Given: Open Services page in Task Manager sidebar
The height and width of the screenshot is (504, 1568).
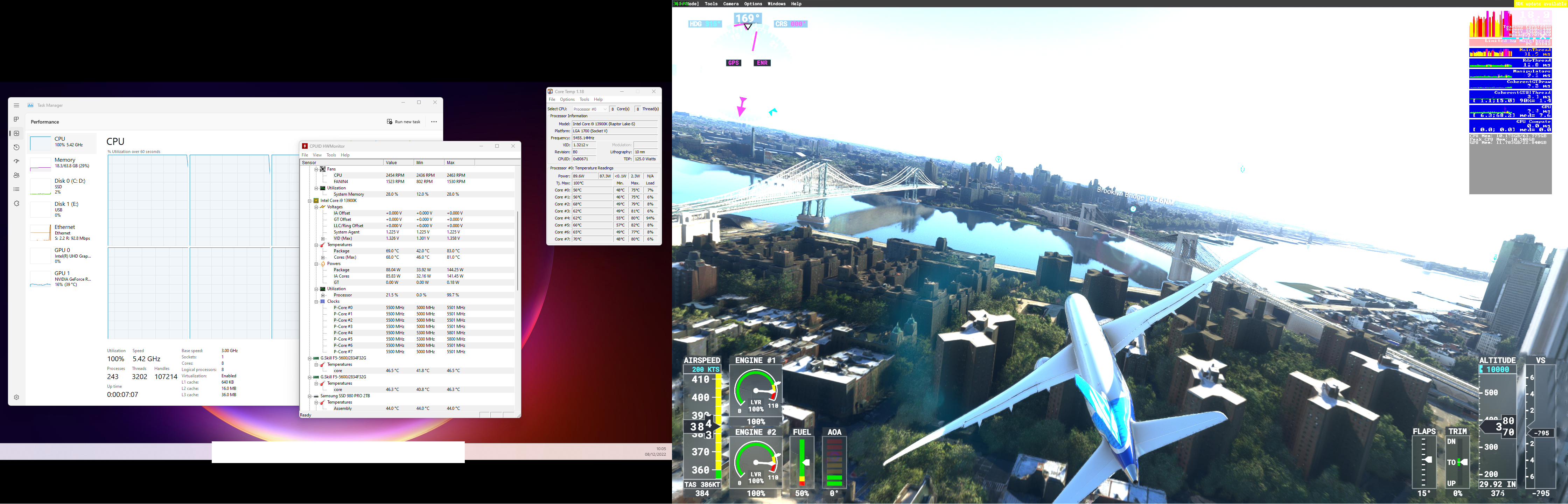Looking at the screenshot, I should [x=16, y=203].
